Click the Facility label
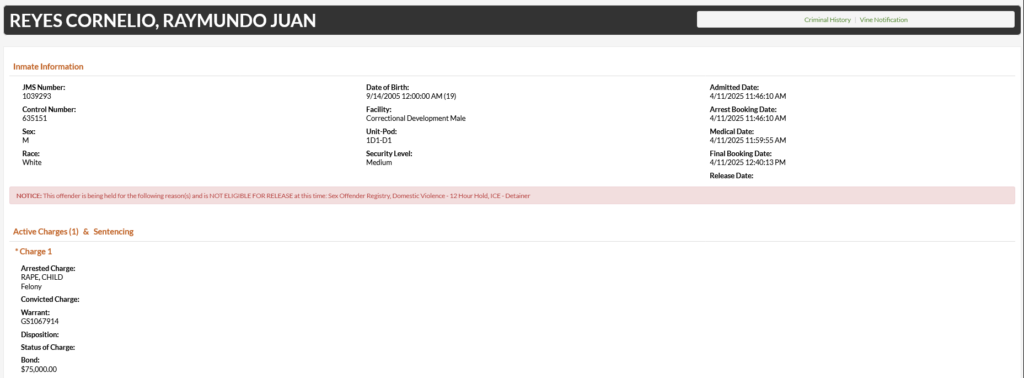This screenshot has width=1024, height=378. click(379, 110)
